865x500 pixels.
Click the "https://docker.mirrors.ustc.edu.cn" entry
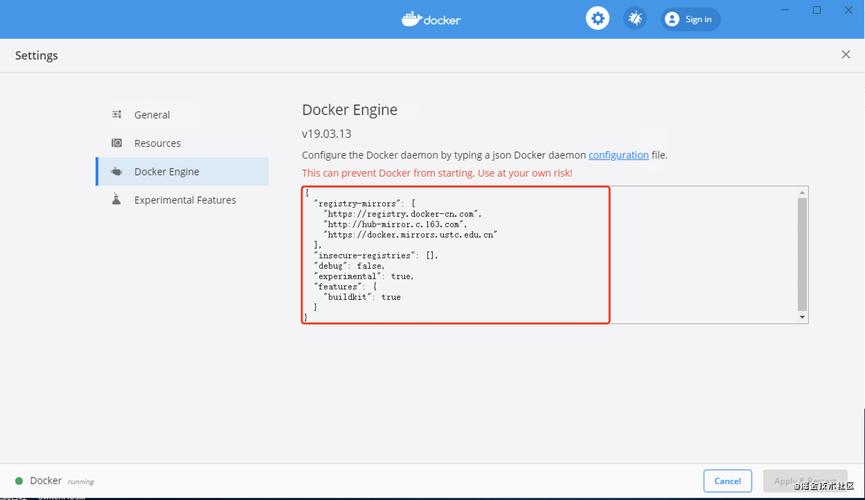point(410,235)
